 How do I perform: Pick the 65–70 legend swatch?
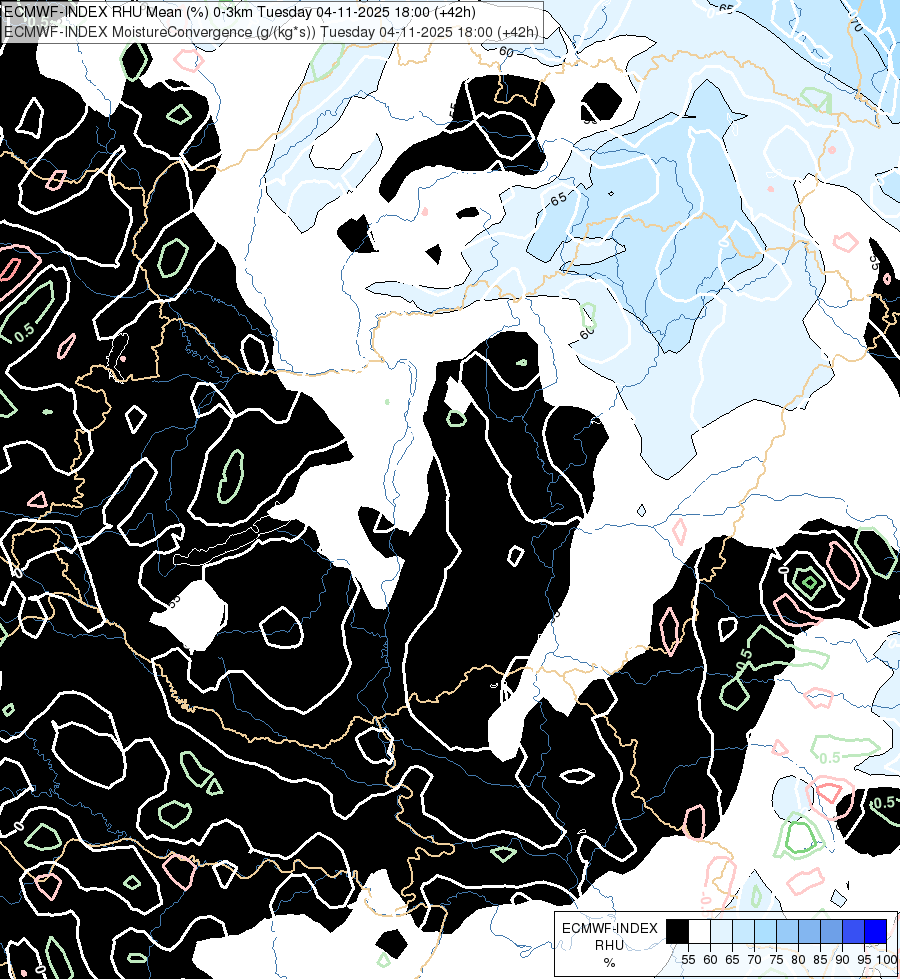point(743,931)
